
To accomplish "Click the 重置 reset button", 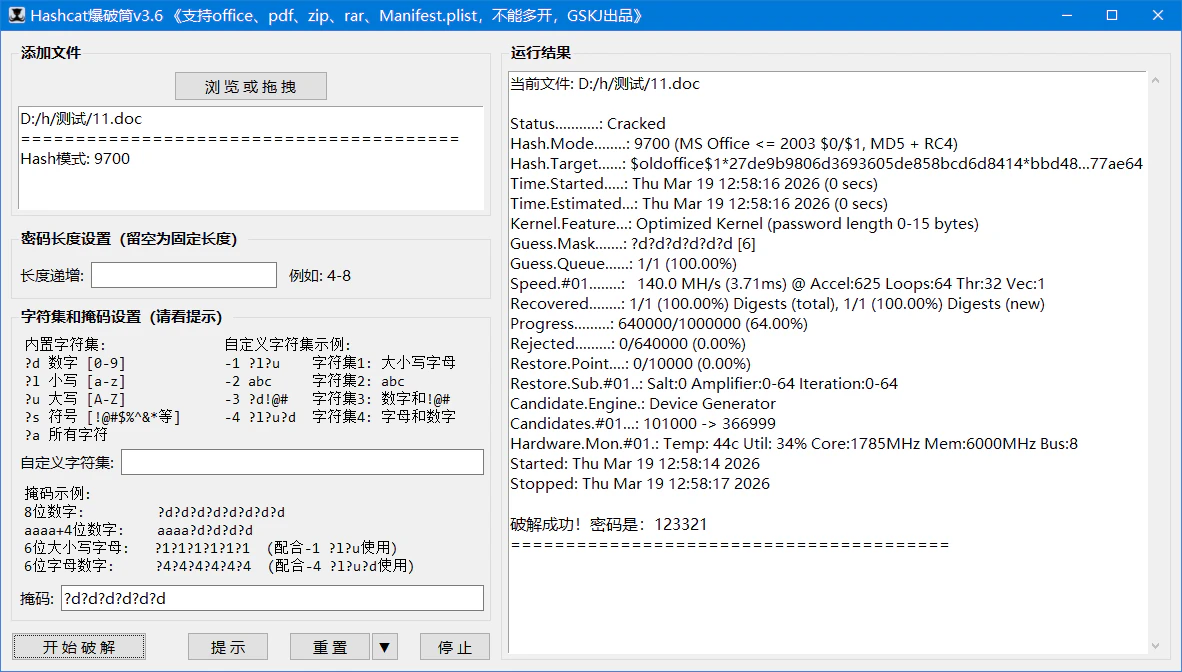I will click(330, 647).
